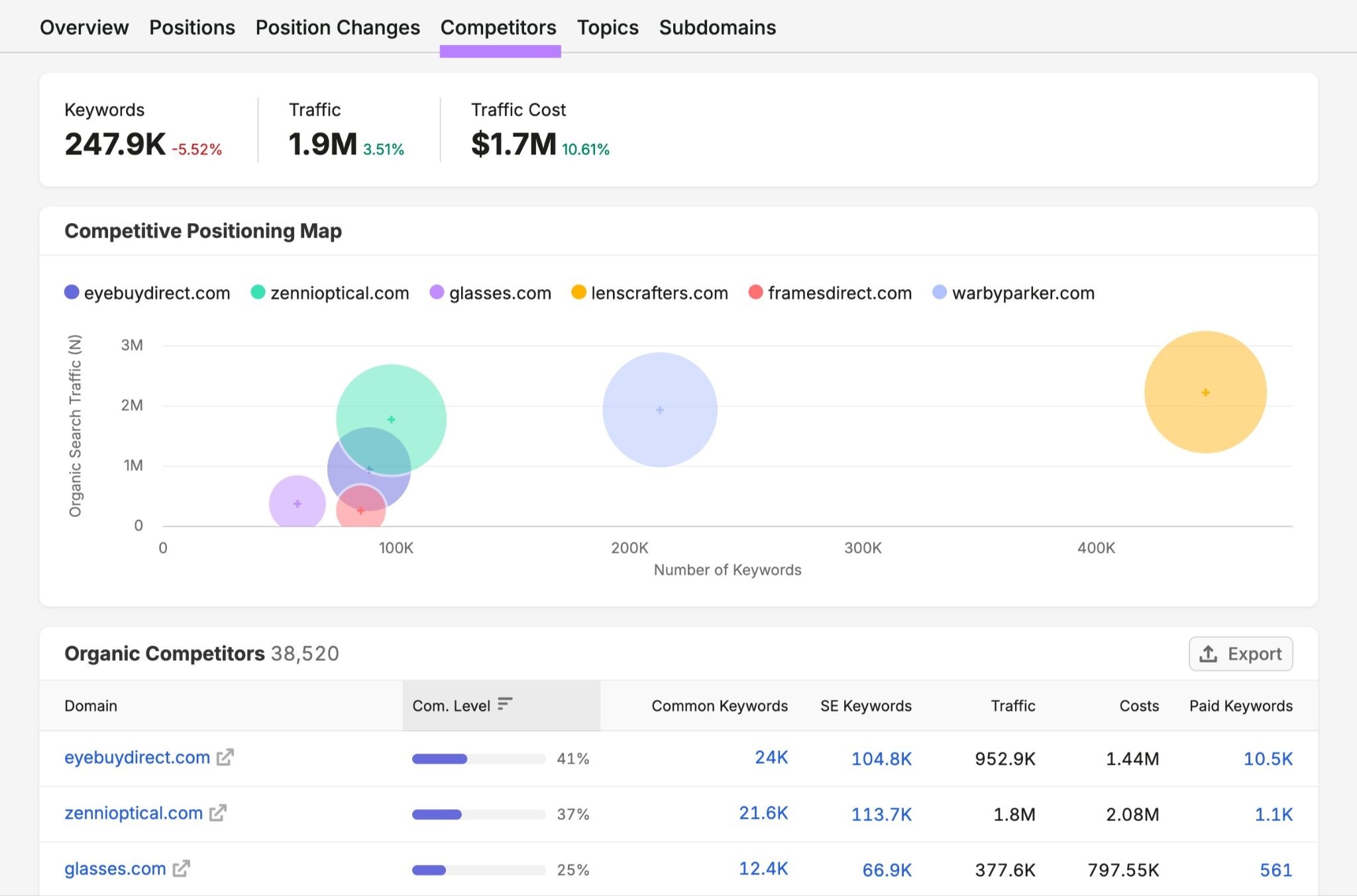Open 24K common keywords for eyebuydirect.com
This screenshot has width=1357, height=896.
771,758
